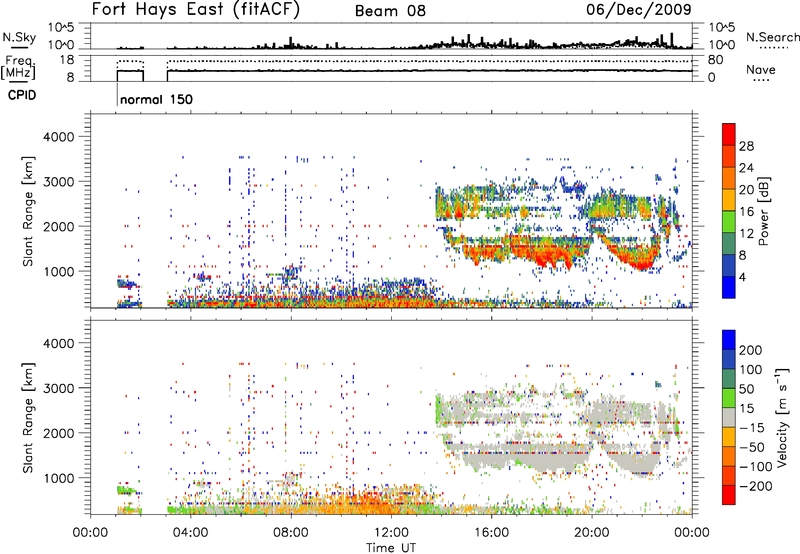Image resolution: width=800 pixels, height=554 pixels.
Task: Click the '200' velocity colorbar tick value
Action: 751,350
